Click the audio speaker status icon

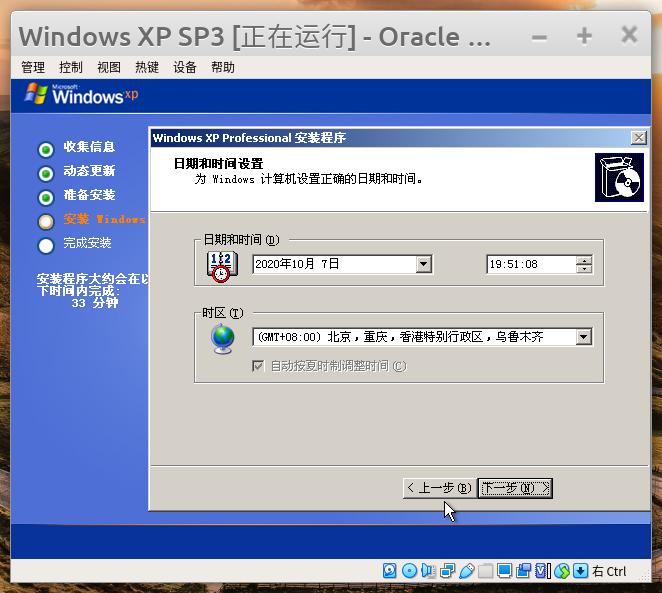tap(429, 571)
